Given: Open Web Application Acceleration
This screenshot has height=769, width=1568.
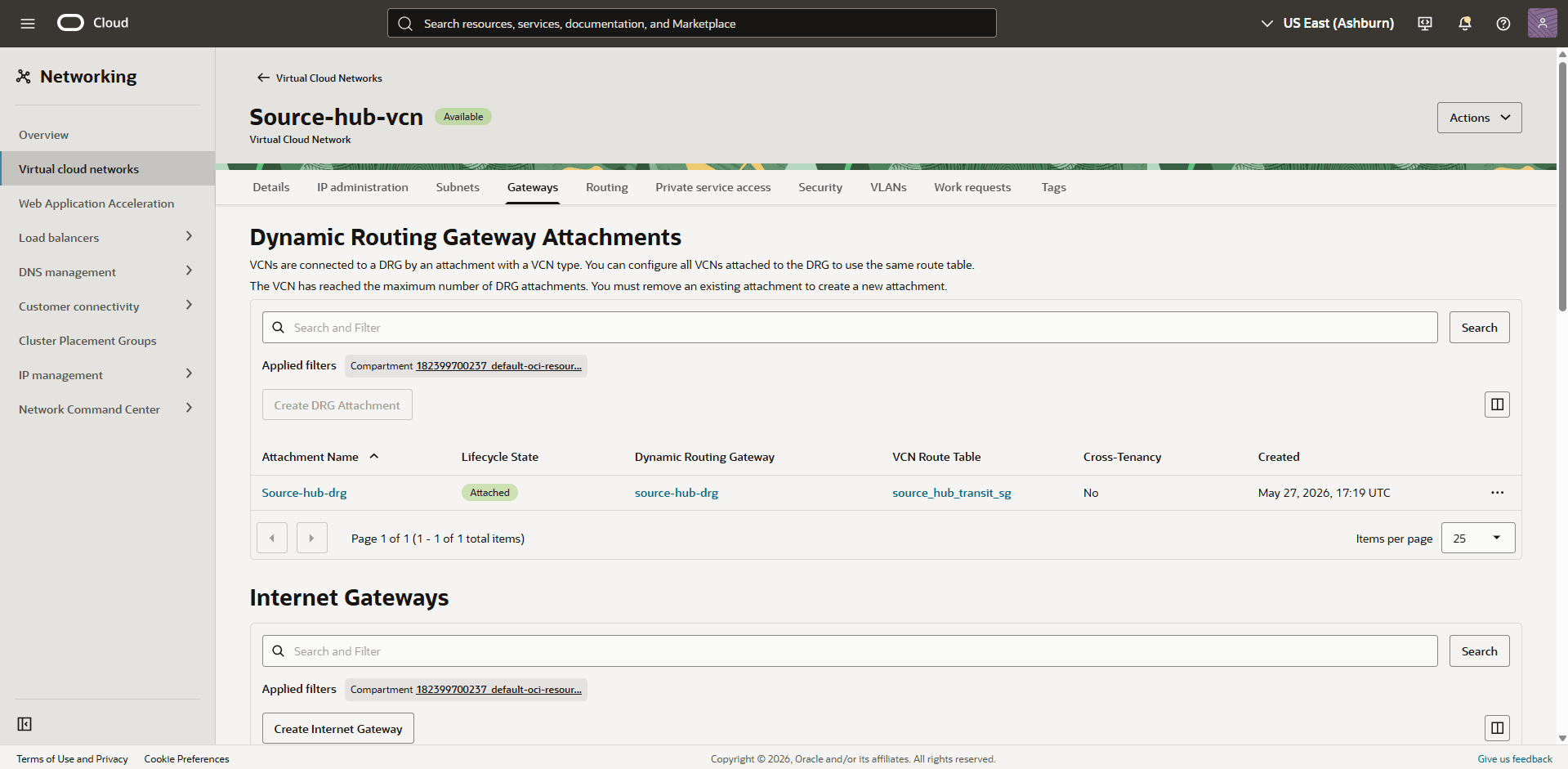Looking at the screenshot, I should coord(107,203).
